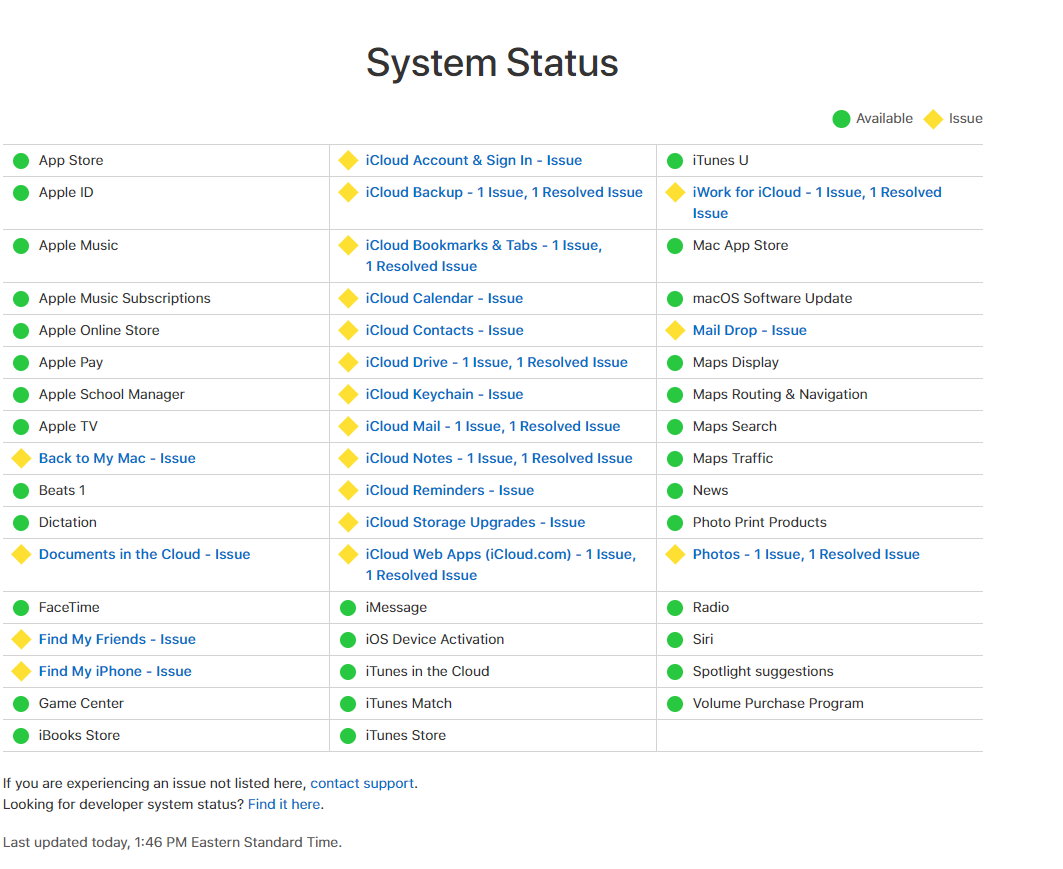Open the contact support link
The image size is (1063, 869).
pos(362,783)
